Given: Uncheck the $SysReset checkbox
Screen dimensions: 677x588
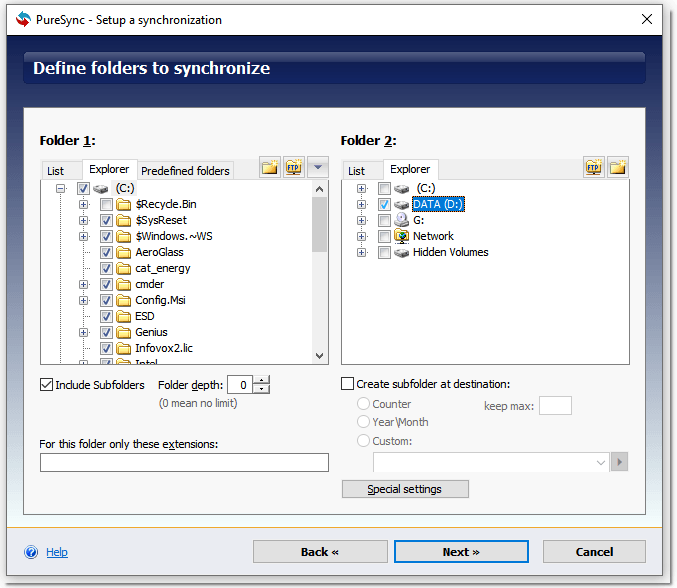Looking at the screenshot, I should pyautogui.click(x=106, y=220).
